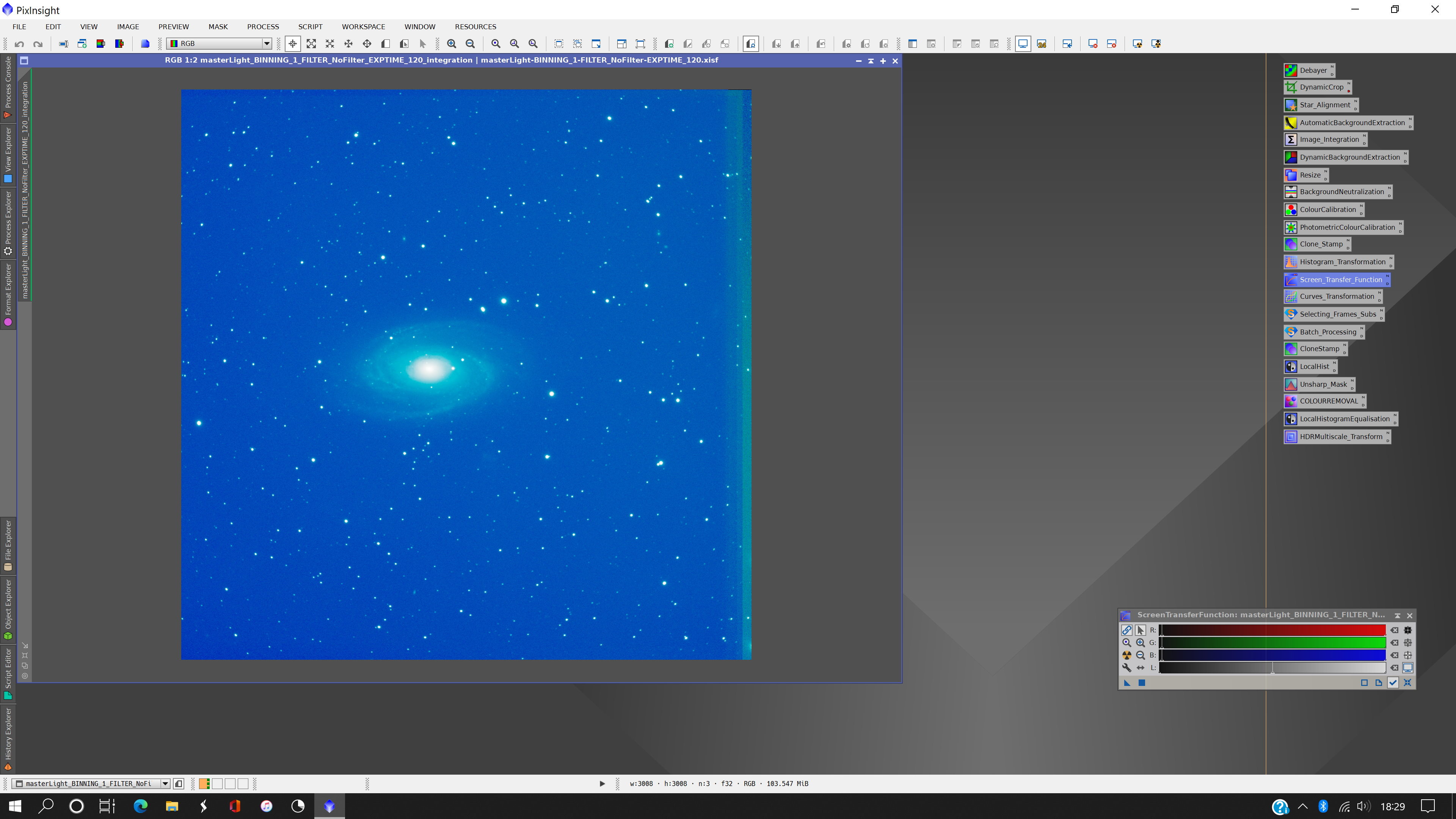Expand the File Explorer side panel

tap(8, 546)
